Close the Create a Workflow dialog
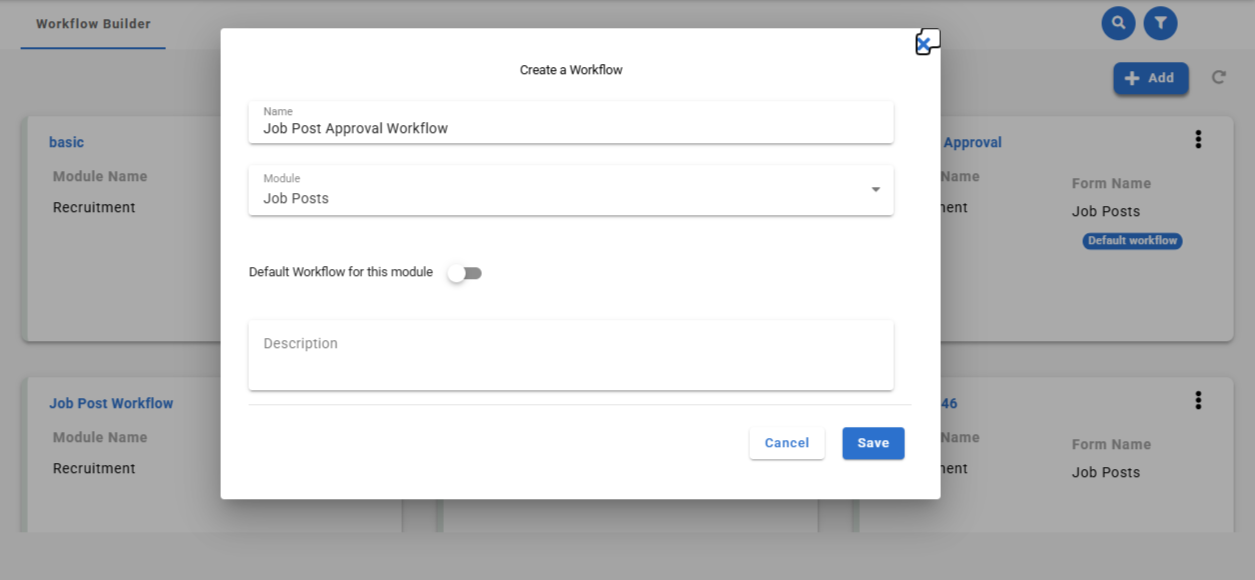Viewport: 1255px width, 580px height. (924, 44)
